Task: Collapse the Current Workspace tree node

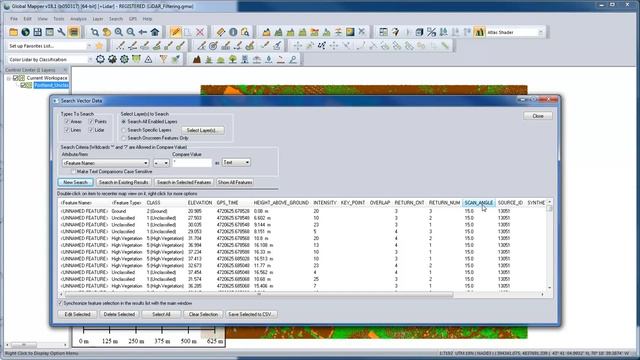Action: click(9, 78)
